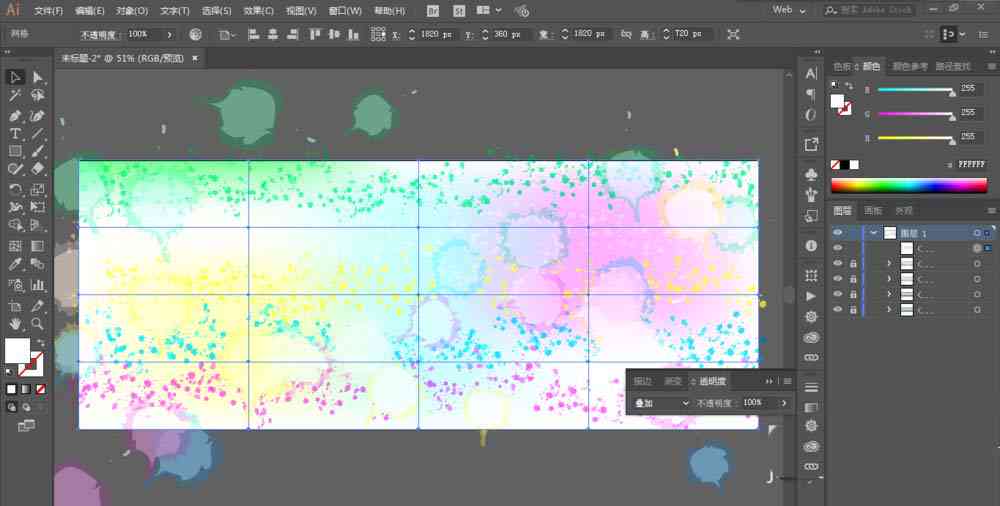Open the Layers panel flyout menu
Screen dimensions: 1000x506
991,211
